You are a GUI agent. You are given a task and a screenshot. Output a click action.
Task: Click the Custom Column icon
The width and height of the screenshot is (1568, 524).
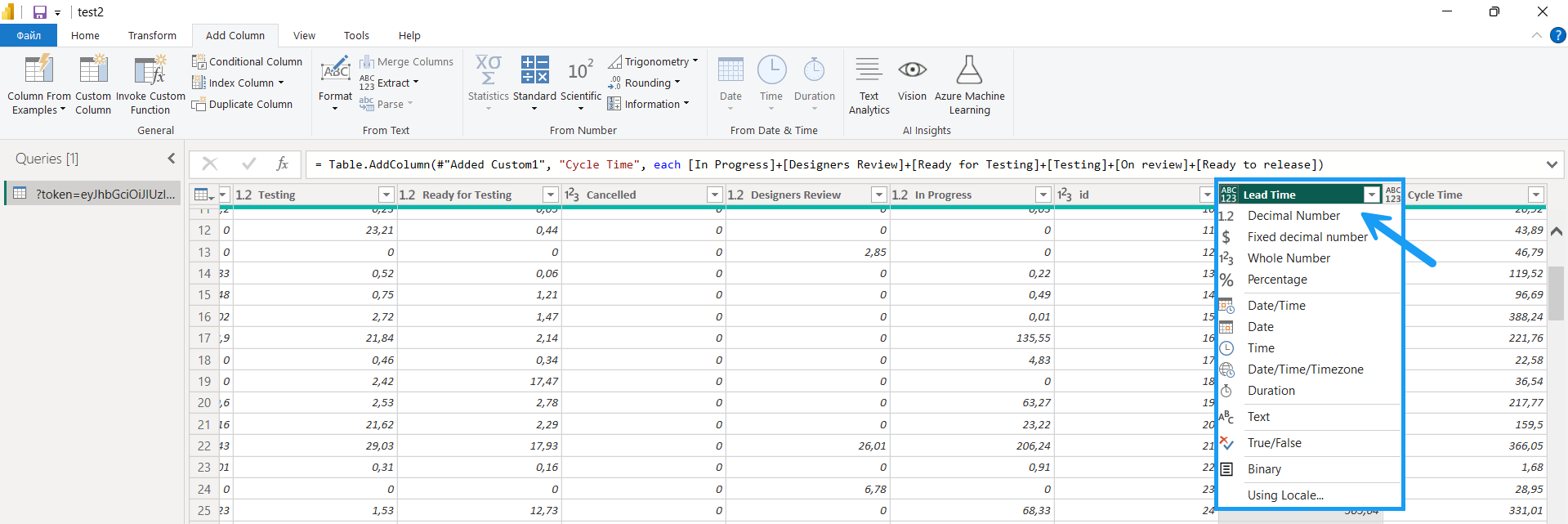tap(93, 71)
